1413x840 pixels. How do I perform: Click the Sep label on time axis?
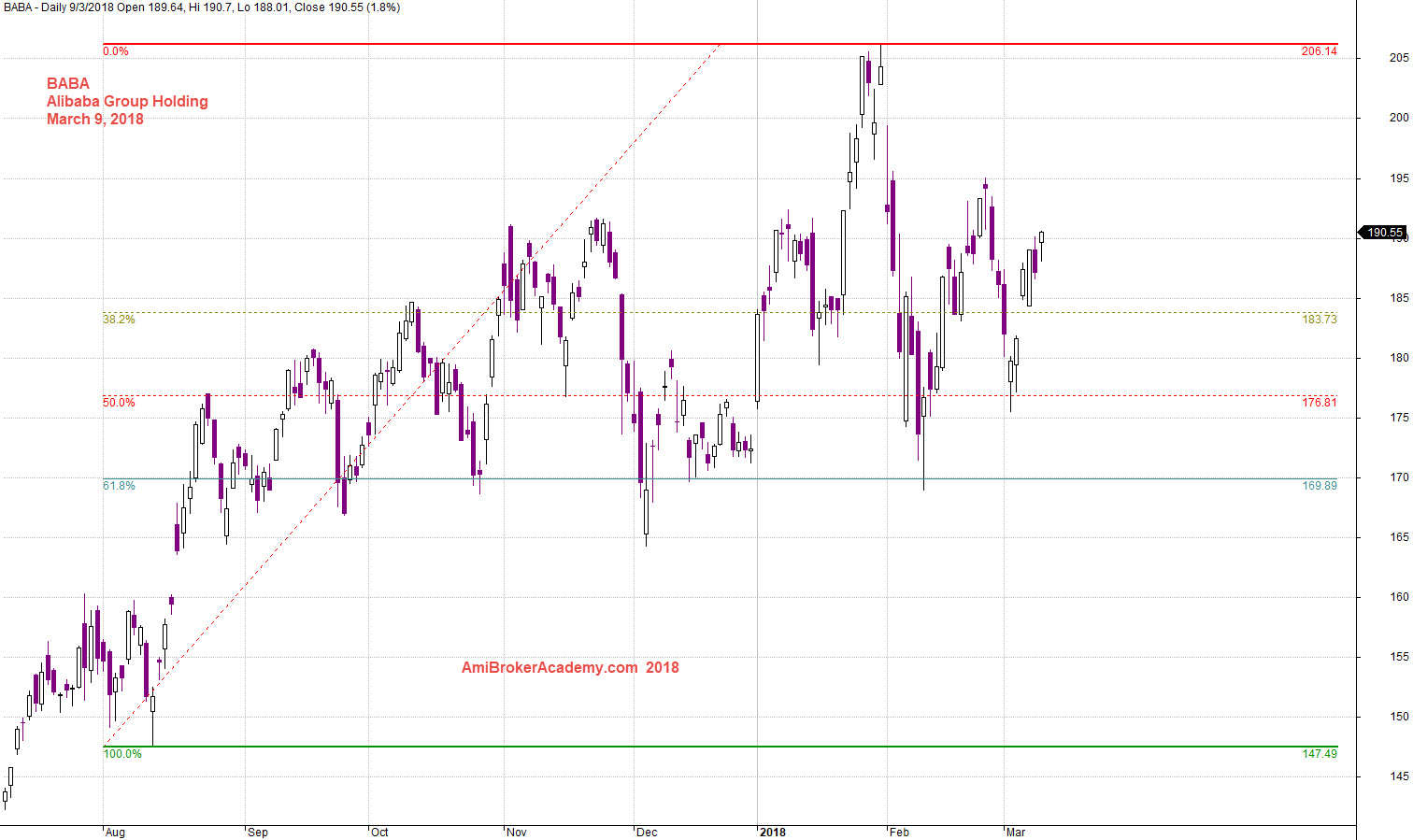tap(258, 833)
